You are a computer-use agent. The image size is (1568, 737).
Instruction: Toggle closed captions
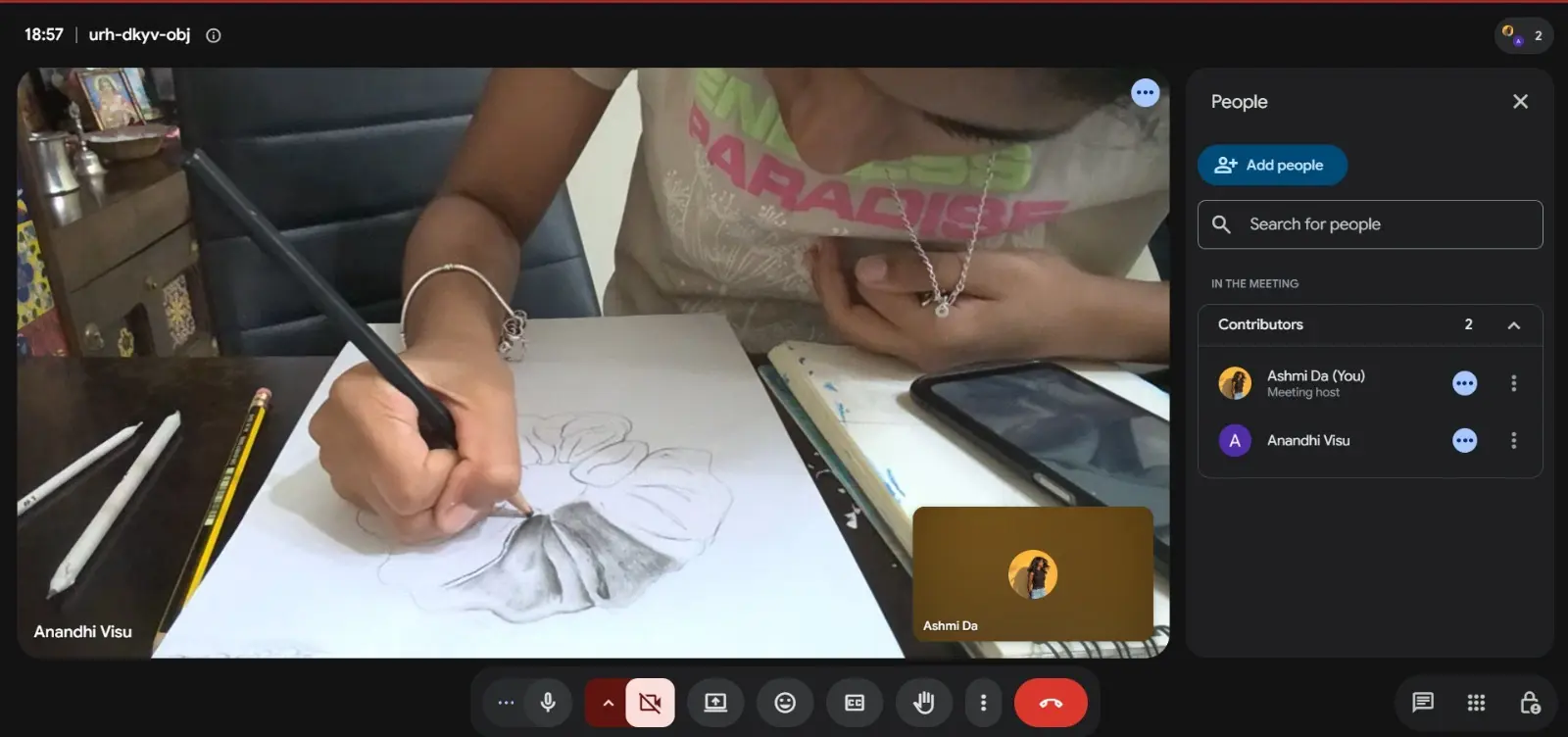pyautogui.click(x=855, y=703)
